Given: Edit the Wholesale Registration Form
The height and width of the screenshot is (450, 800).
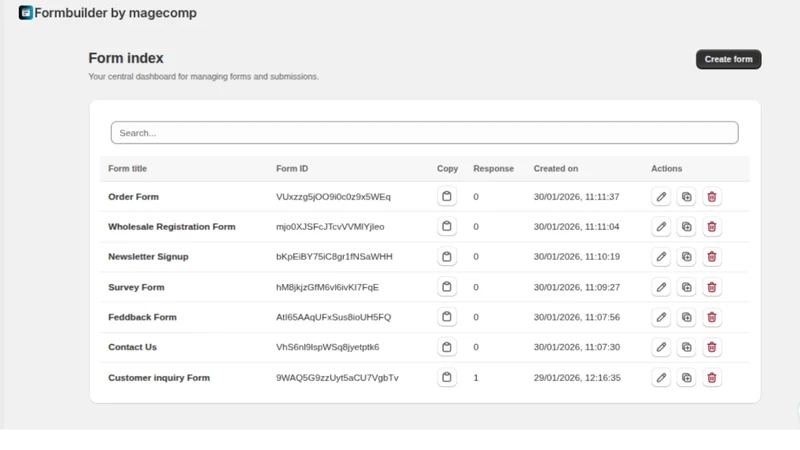Looking at the screenshot, I should 661,227.
